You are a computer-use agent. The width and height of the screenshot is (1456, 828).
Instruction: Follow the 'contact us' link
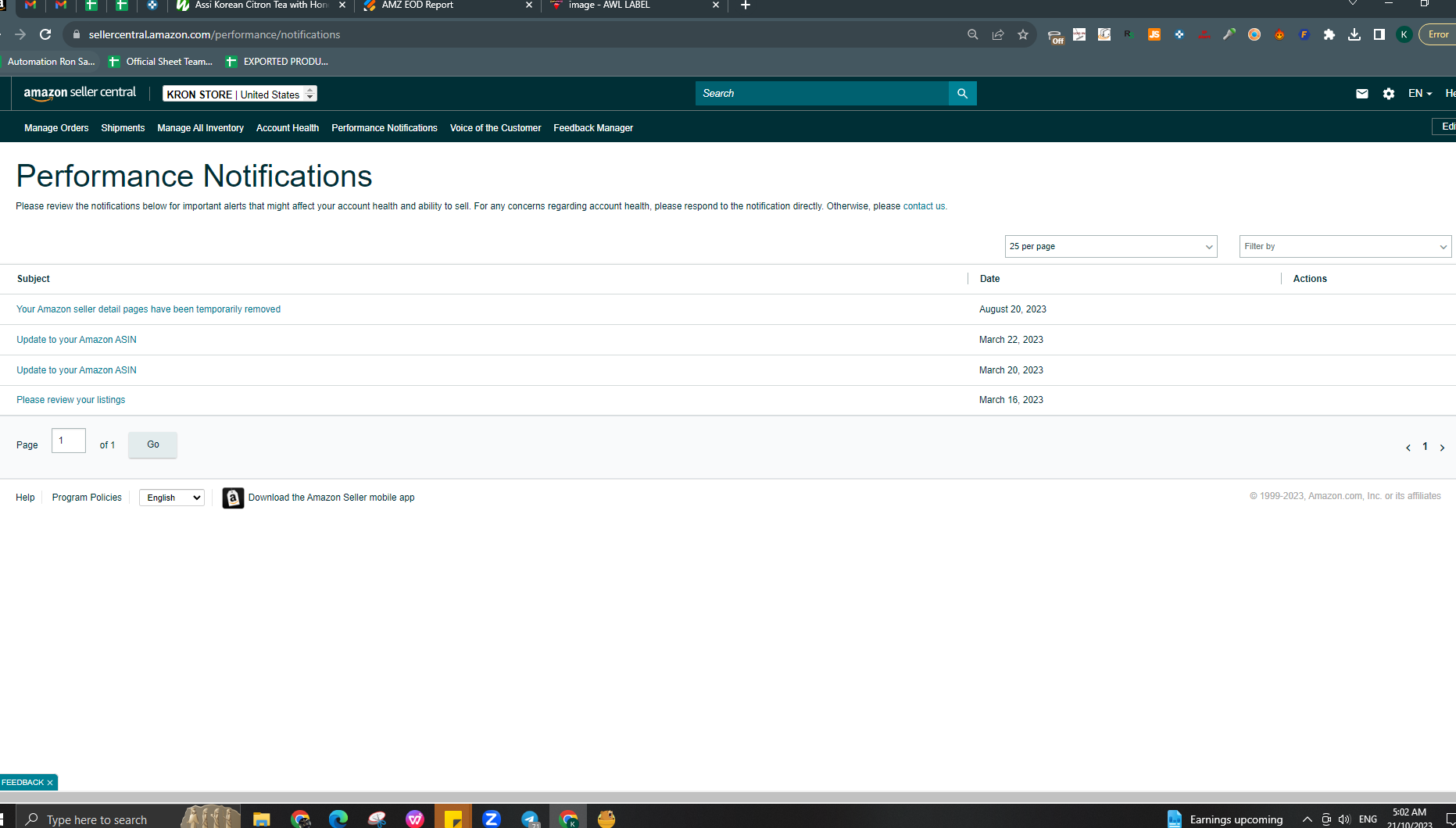click(x=924, y=206)
